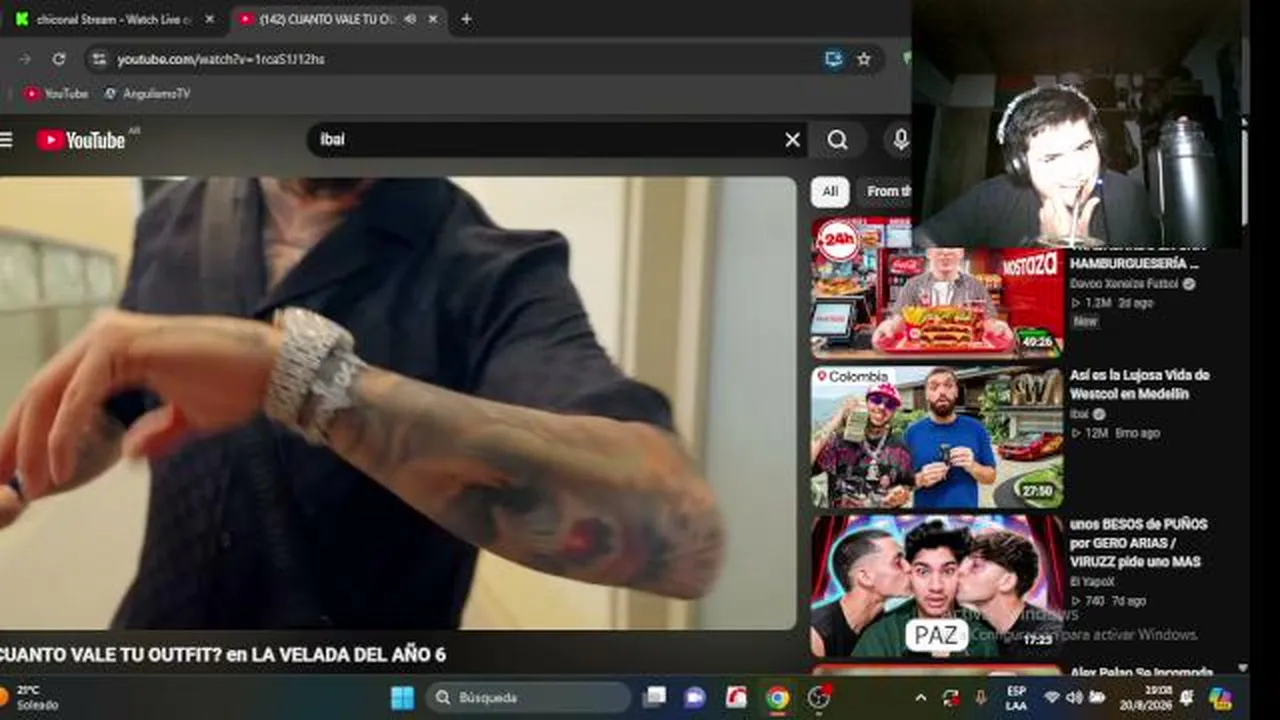The height and width of the screenshot is (720, 1280).
Task: Close the CUANTO VALE TU OUTFIT tab
Action: pyautogui.click(x=432, y=19)
